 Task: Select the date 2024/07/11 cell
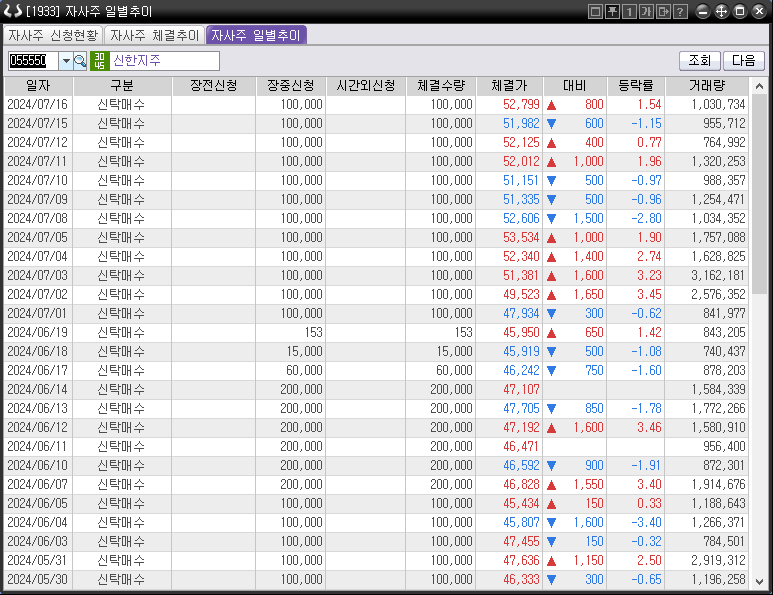[38, 162]
